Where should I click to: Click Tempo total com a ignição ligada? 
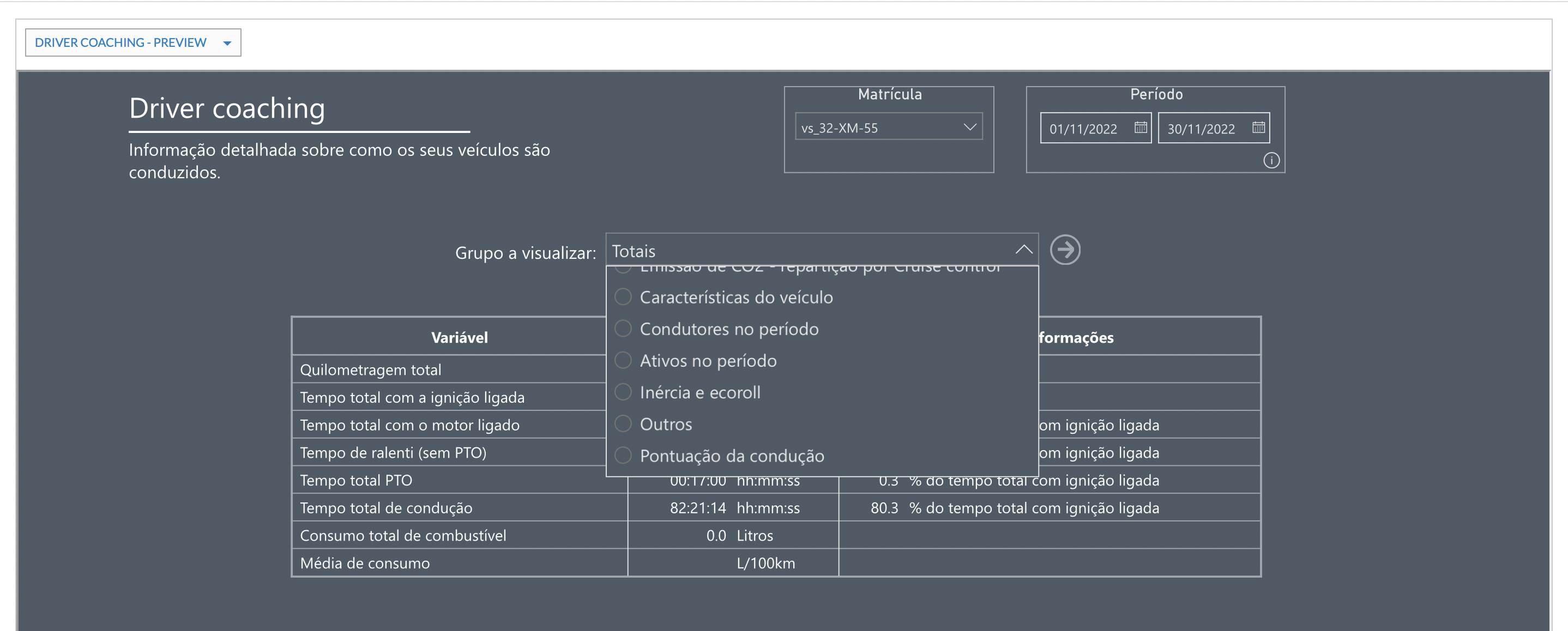[x=412, y=397]
